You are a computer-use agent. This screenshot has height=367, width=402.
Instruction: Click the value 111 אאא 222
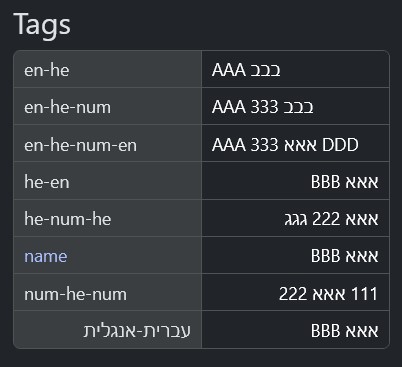328,294
